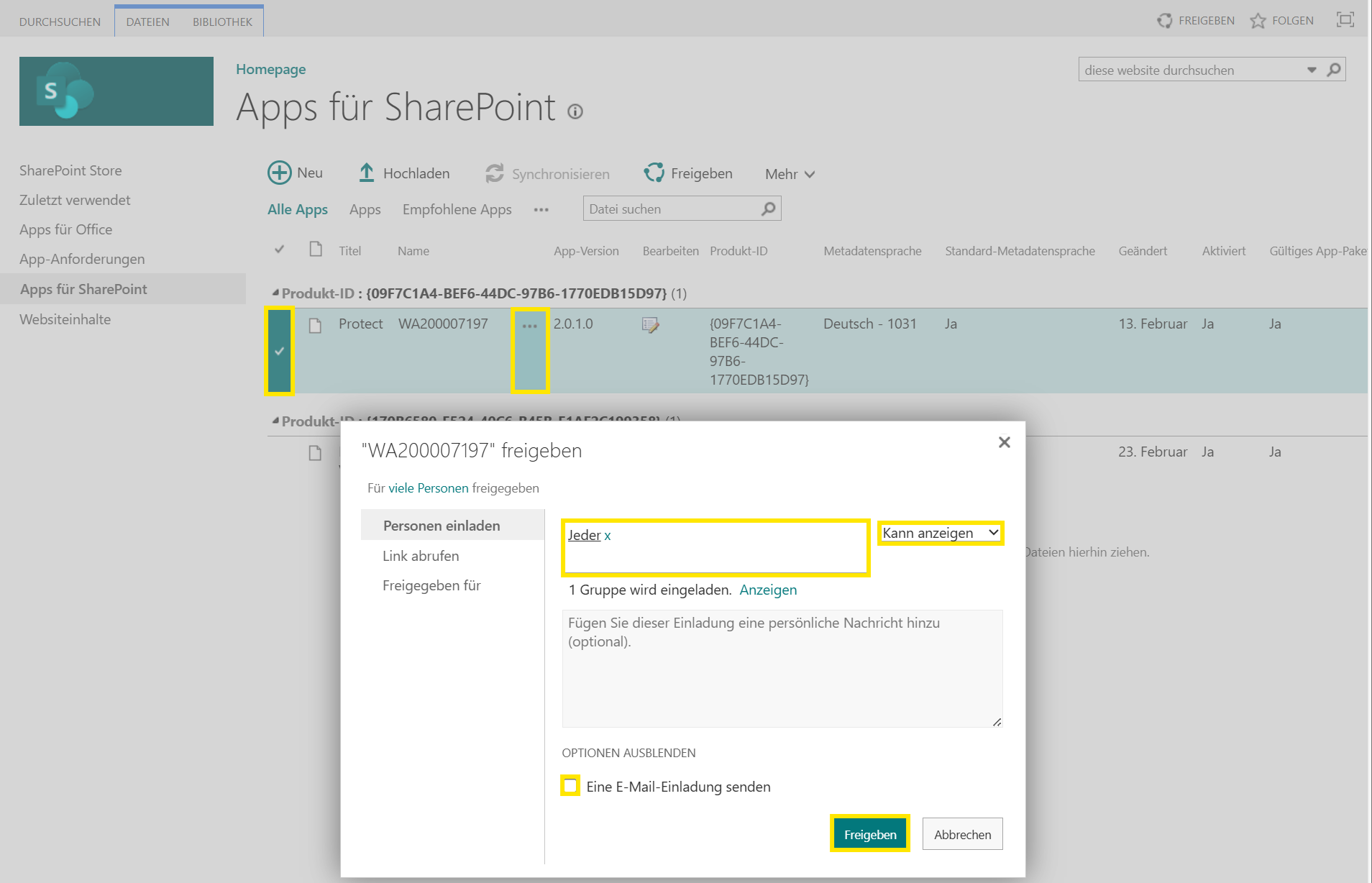Select the Alle Apps view
The width and height of the screenshot is (1372, 883).
[x=298, y=209]
